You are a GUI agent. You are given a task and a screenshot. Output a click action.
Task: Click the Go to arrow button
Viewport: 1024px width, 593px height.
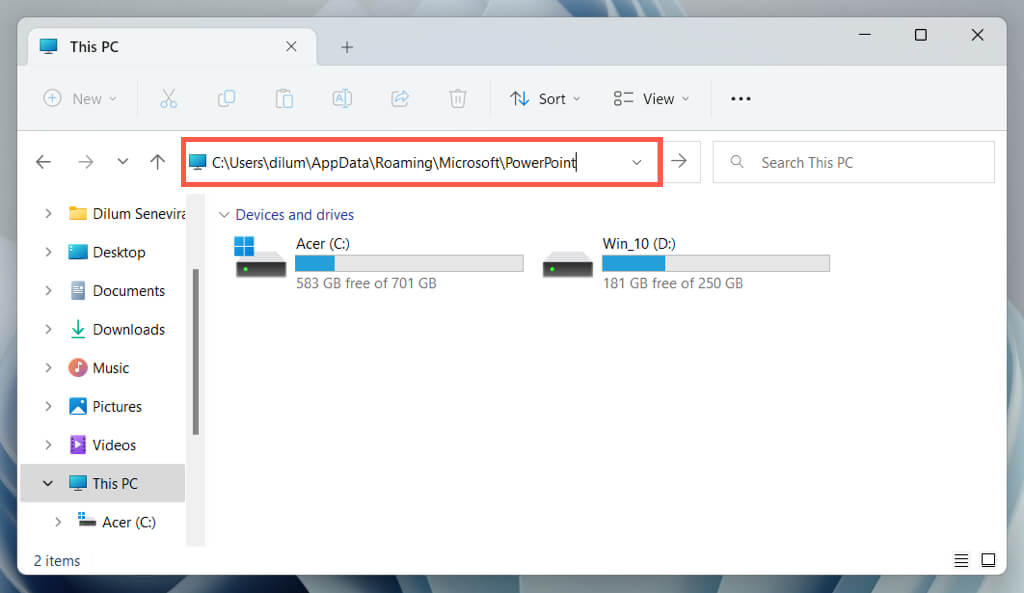pyautogui.click(x=679, y=161)
